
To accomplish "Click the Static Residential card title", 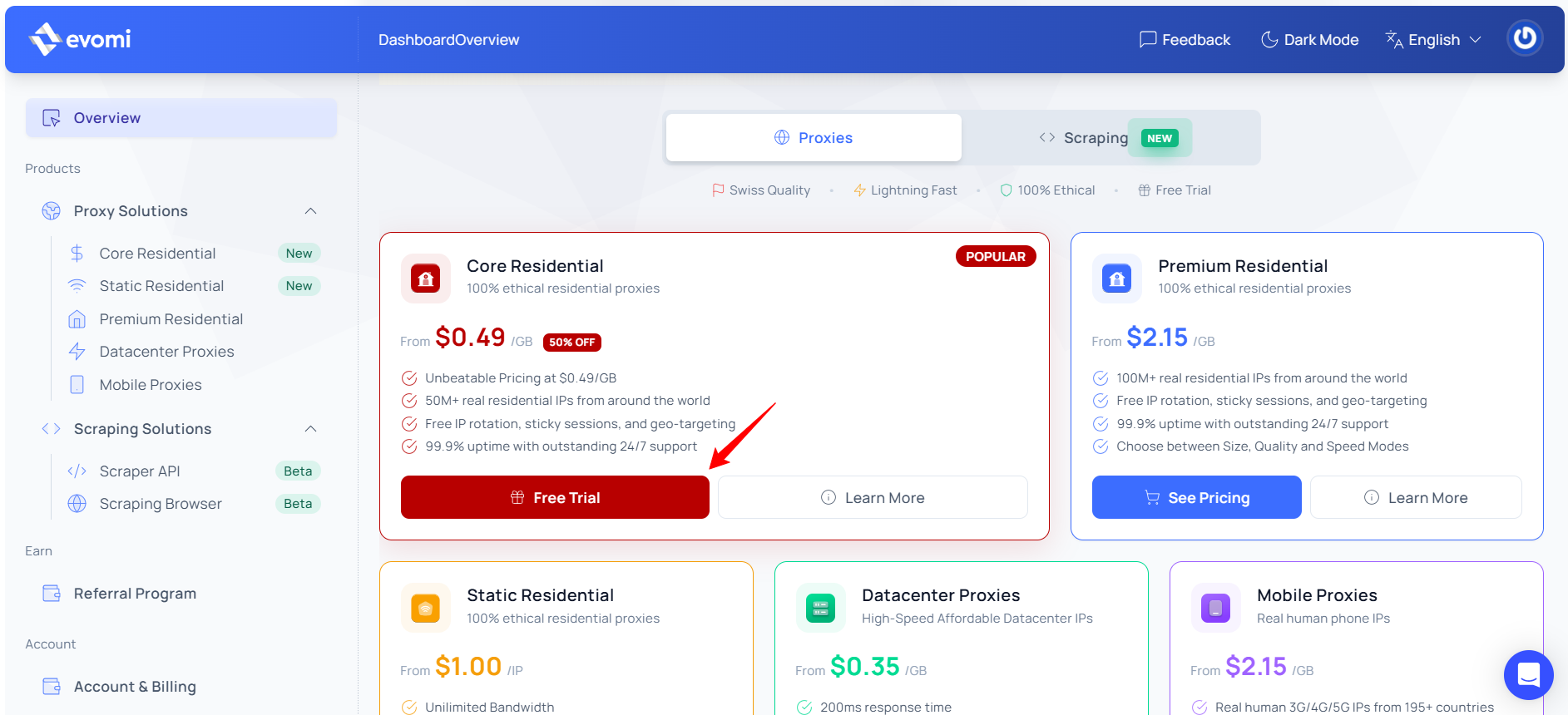I will tap(540, 595).
